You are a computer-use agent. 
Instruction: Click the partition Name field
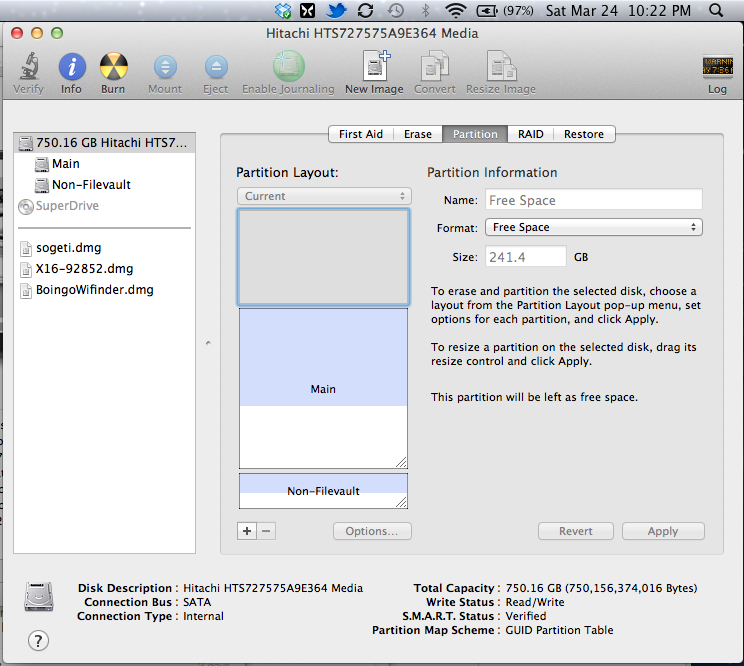coord(594,200)
